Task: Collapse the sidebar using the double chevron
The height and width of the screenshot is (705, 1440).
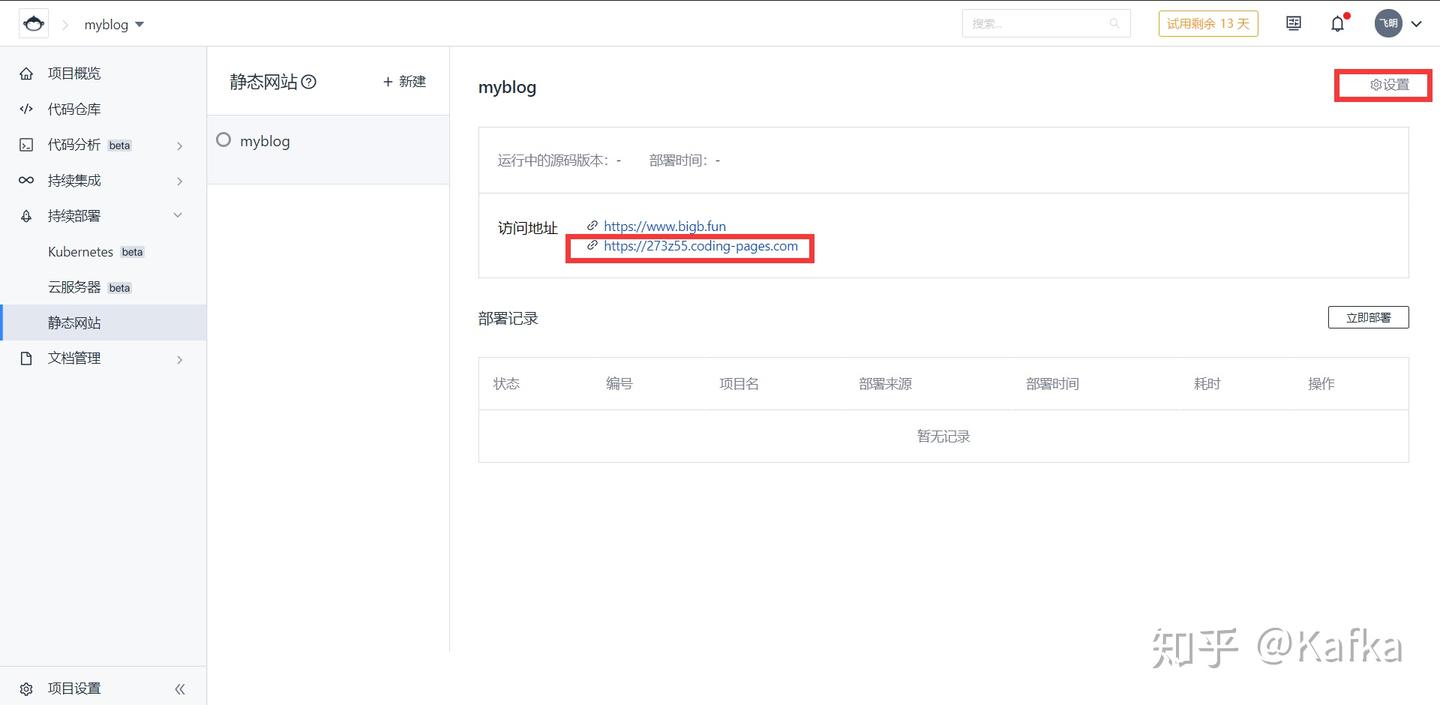Action: (x=180, y=688)
